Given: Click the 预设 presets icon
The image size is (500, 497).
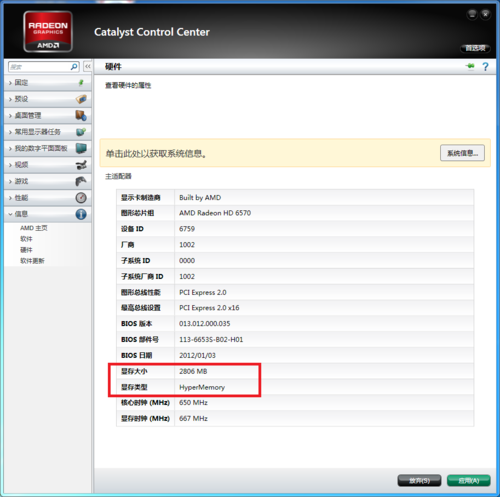Looking at the screenshot, I should point(81,99).
